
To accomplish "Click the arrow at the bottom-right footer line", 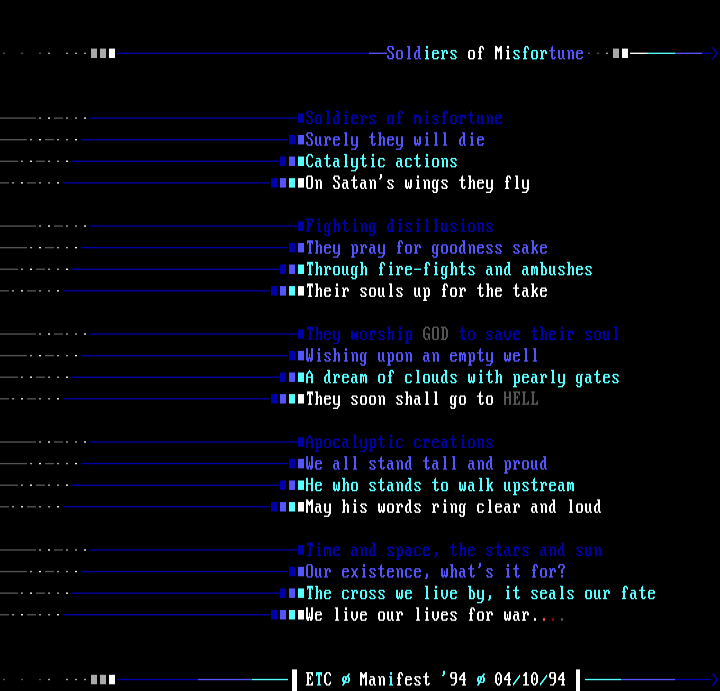I will click(x=714, y=680).
